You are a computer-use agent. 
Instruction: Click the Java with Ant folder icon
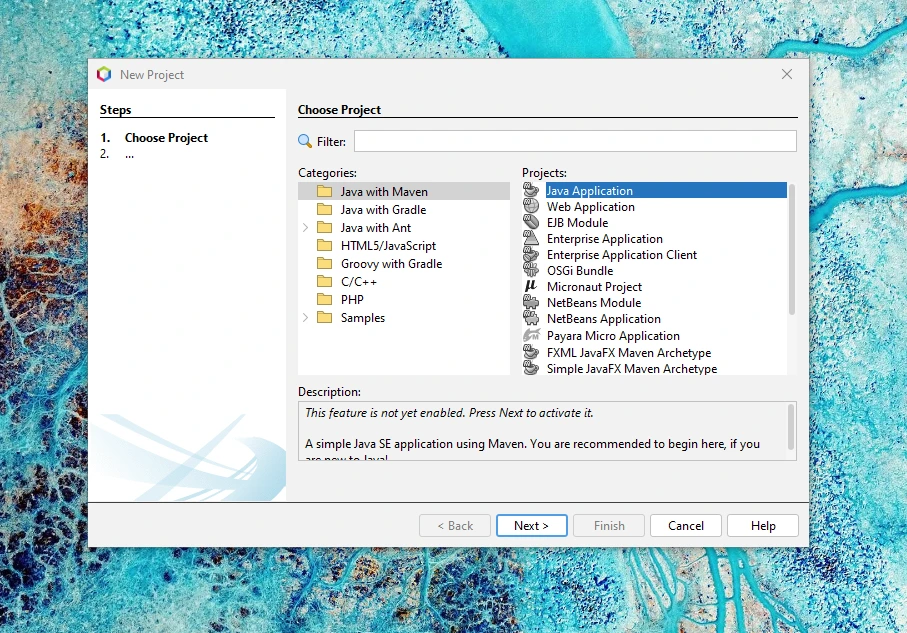325,227
